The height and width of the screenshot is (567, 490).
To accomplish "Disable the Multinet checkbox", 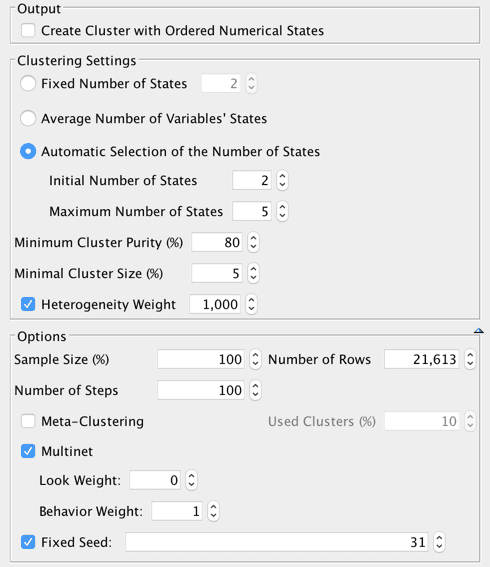I will (x=28, y=451).
